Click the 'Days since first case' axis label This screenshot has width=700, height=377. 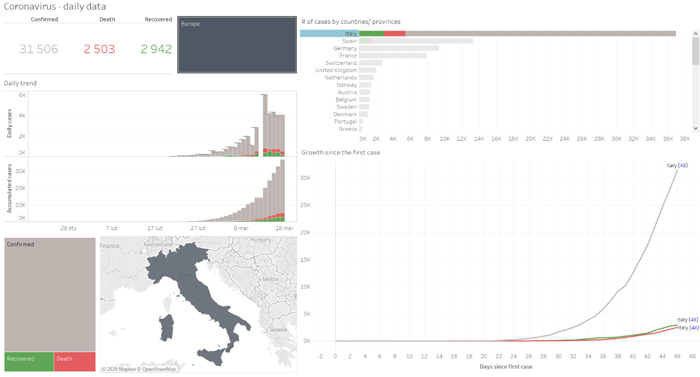pos(506,367)
